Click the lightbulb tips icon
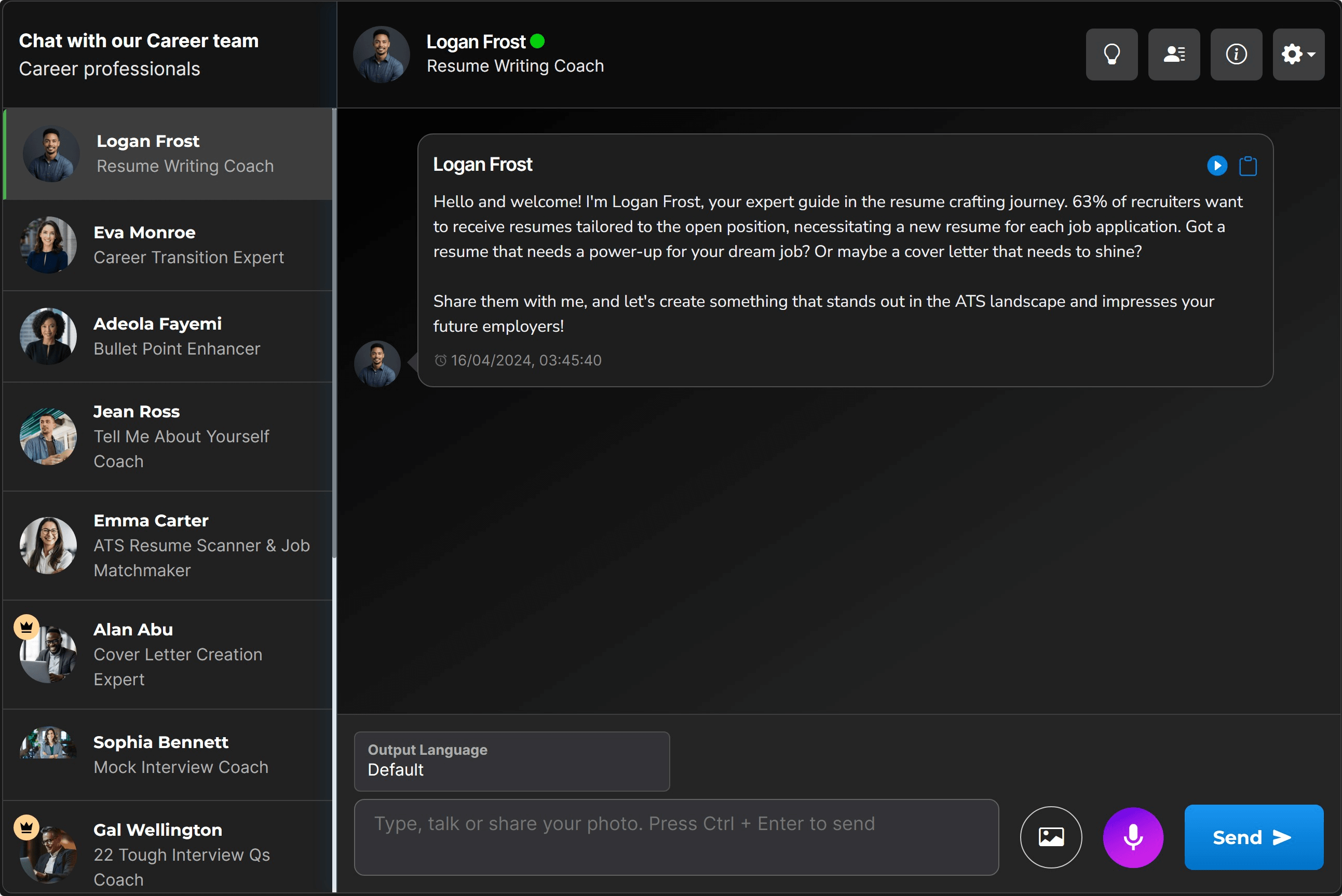Screen dimensions: 1342x896 point(1111,55)
